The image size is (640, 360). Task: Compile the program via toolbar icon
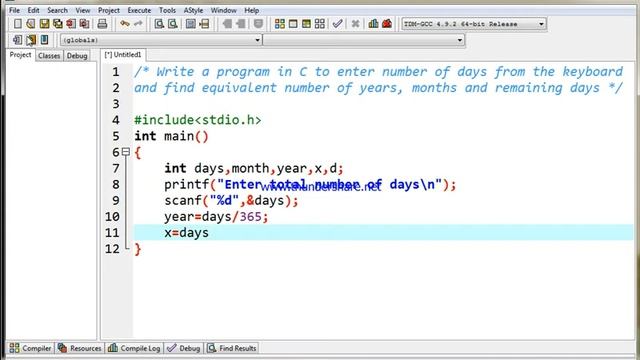(x=280, y=24)
